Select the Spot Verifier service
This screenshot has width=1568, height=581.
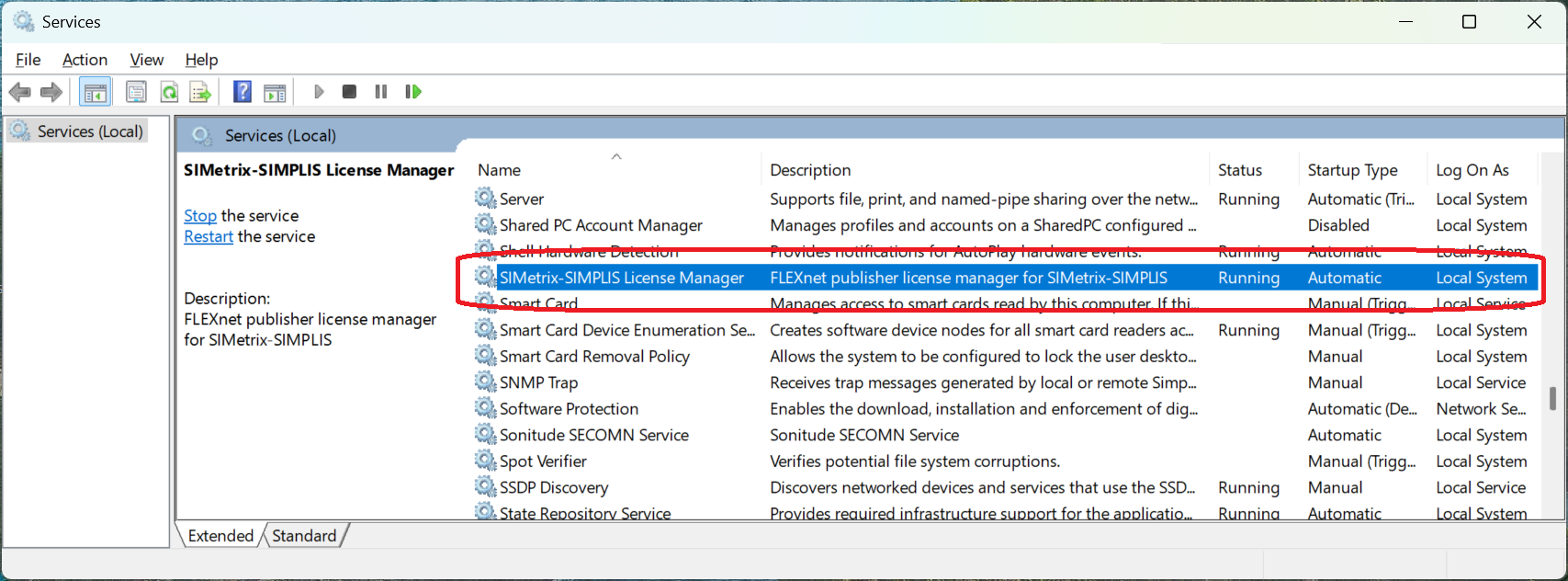pos(543,461)
